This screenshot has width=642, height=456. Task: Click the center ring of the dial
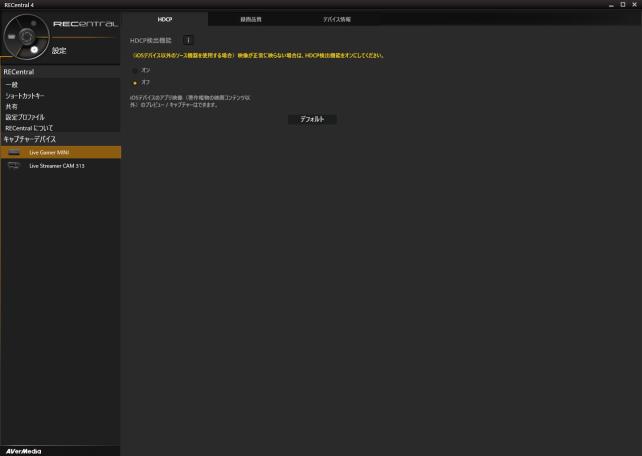tap(27, 36)
